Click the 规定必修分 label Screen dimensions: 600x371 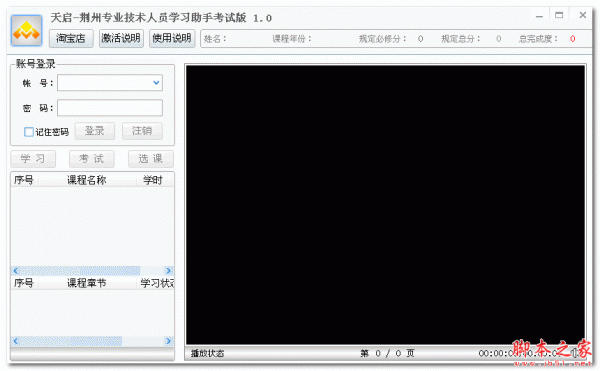click(382, 39)
